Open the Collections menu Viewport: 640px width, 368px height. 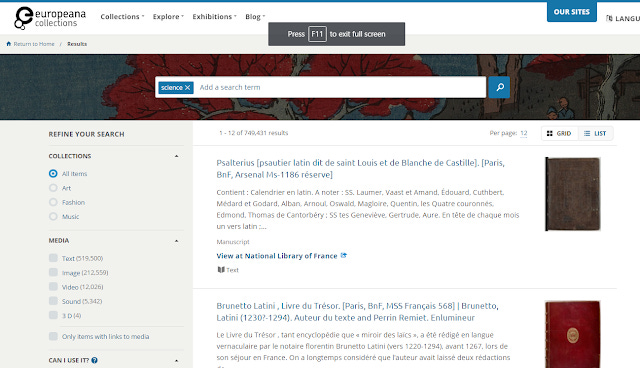tap(122, 17)
